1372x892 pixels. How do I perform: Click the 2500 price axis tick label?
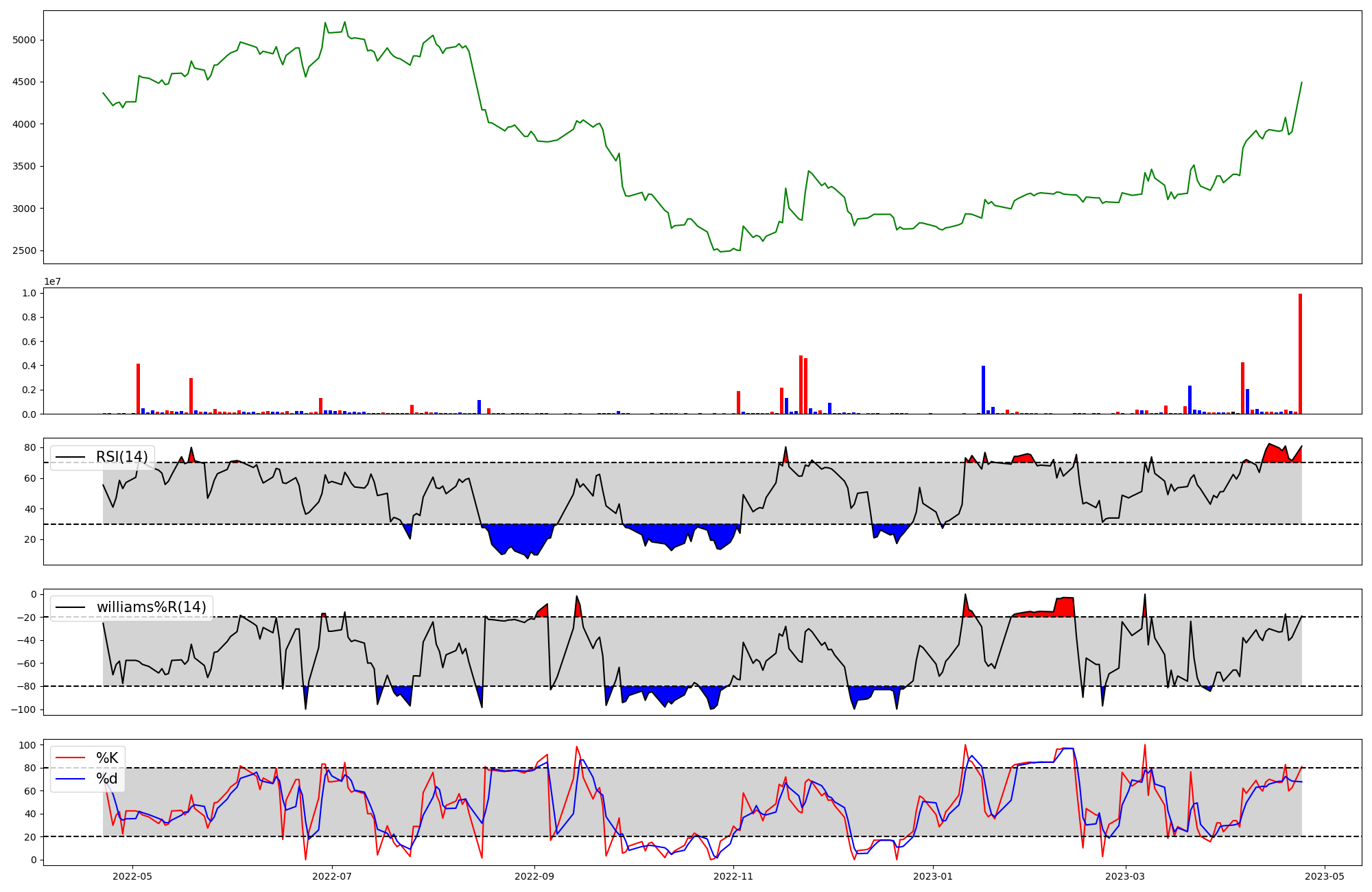24,250
